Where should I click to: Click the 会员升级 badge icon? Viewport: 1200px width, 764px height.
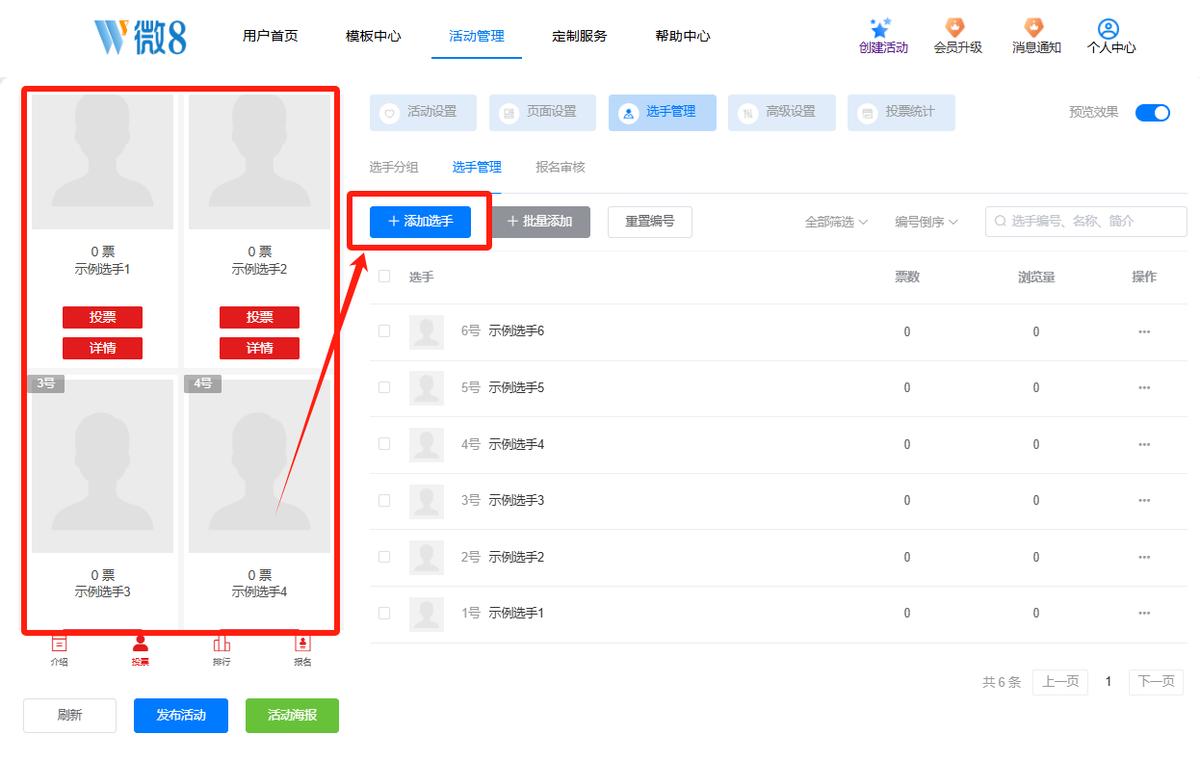[955, 28]
